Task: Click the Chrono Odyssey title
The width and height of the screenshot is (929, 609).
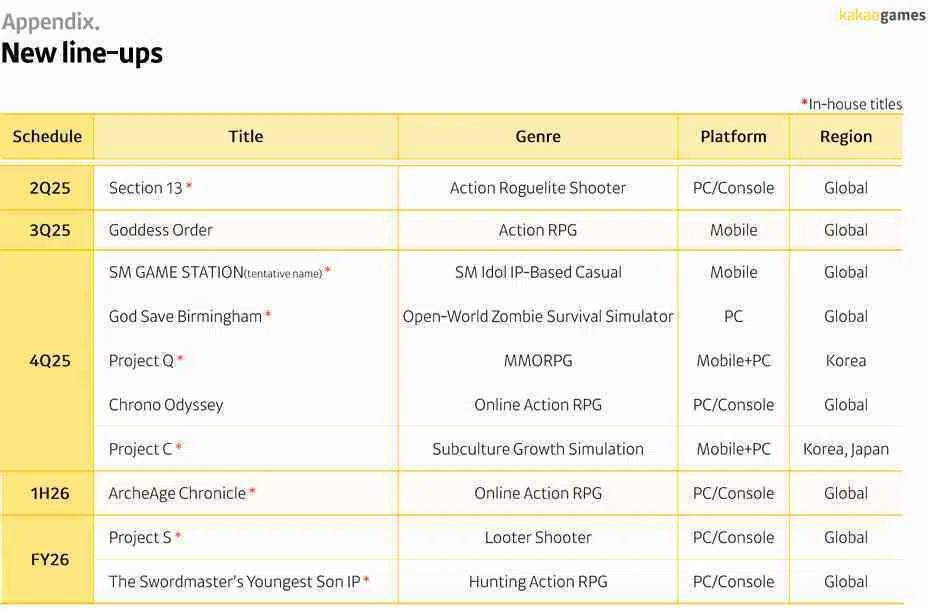Action: click(x=166, y=405)
